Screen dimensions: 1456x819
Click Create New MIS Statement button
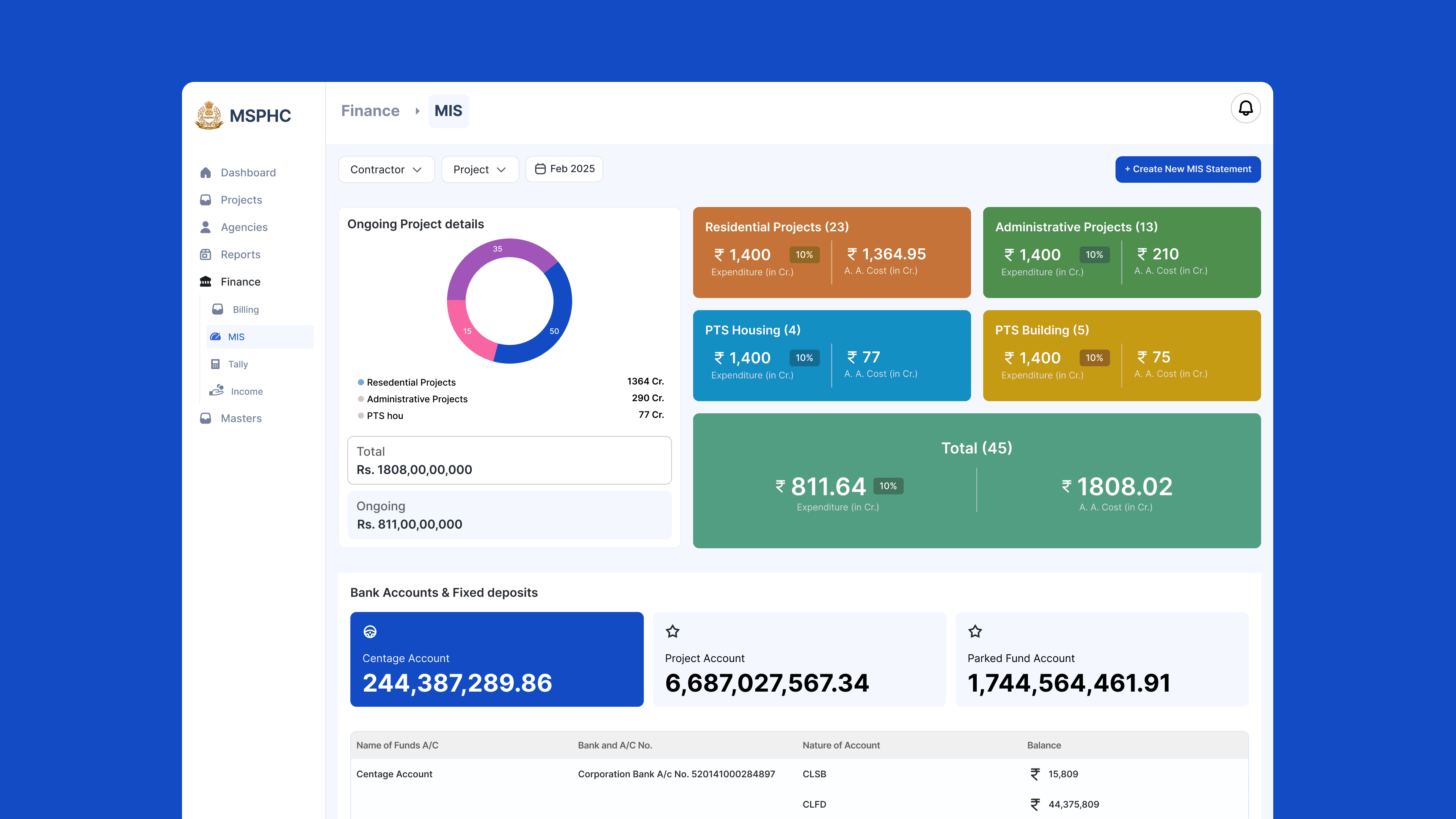(x=1188, y=169)
